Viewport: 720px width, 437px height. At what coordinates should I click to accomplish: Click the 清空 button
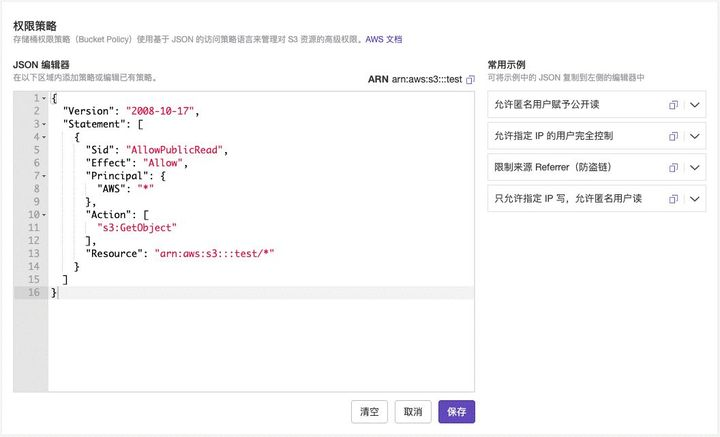coord(369,412)
